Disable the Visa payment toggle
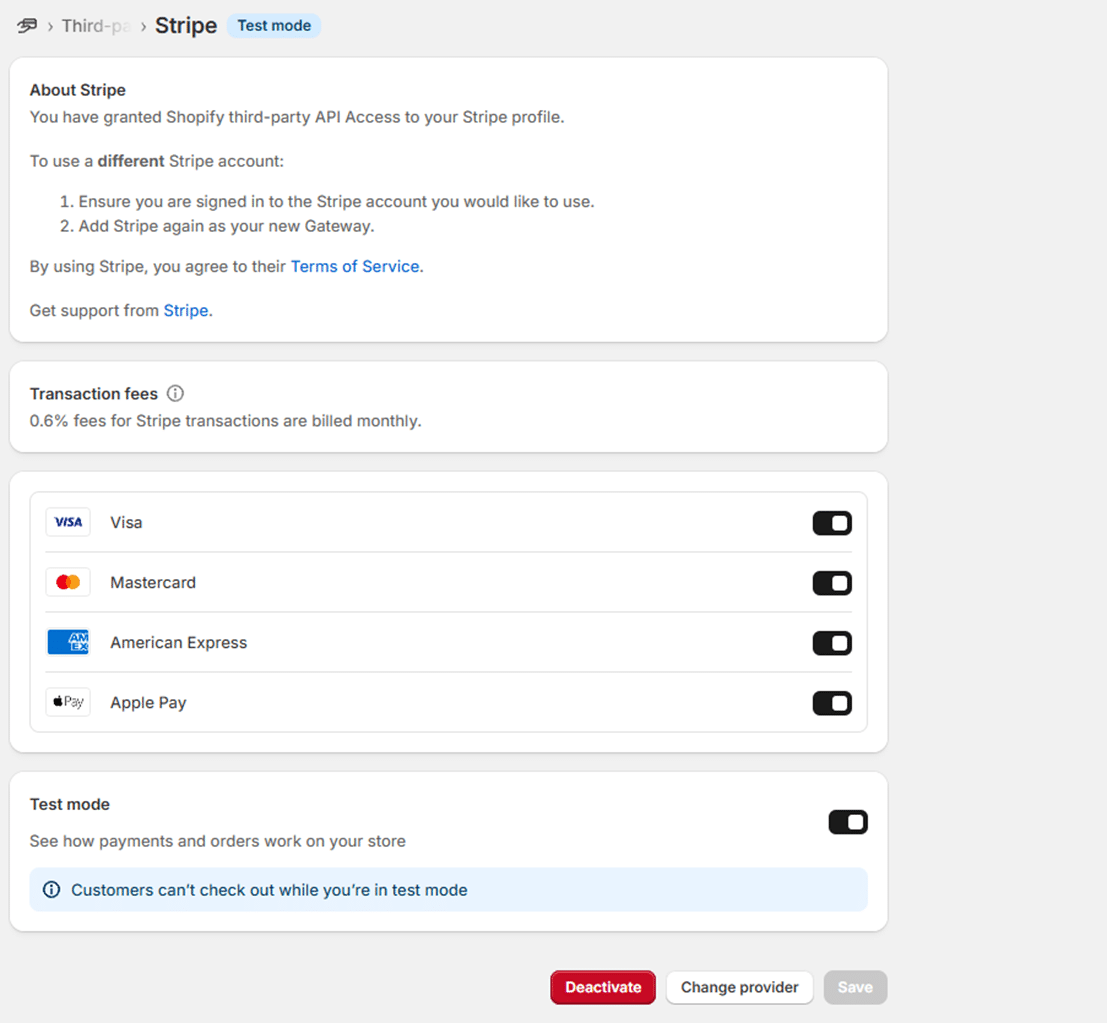Screen dimensions: 1107x1023 831,523
